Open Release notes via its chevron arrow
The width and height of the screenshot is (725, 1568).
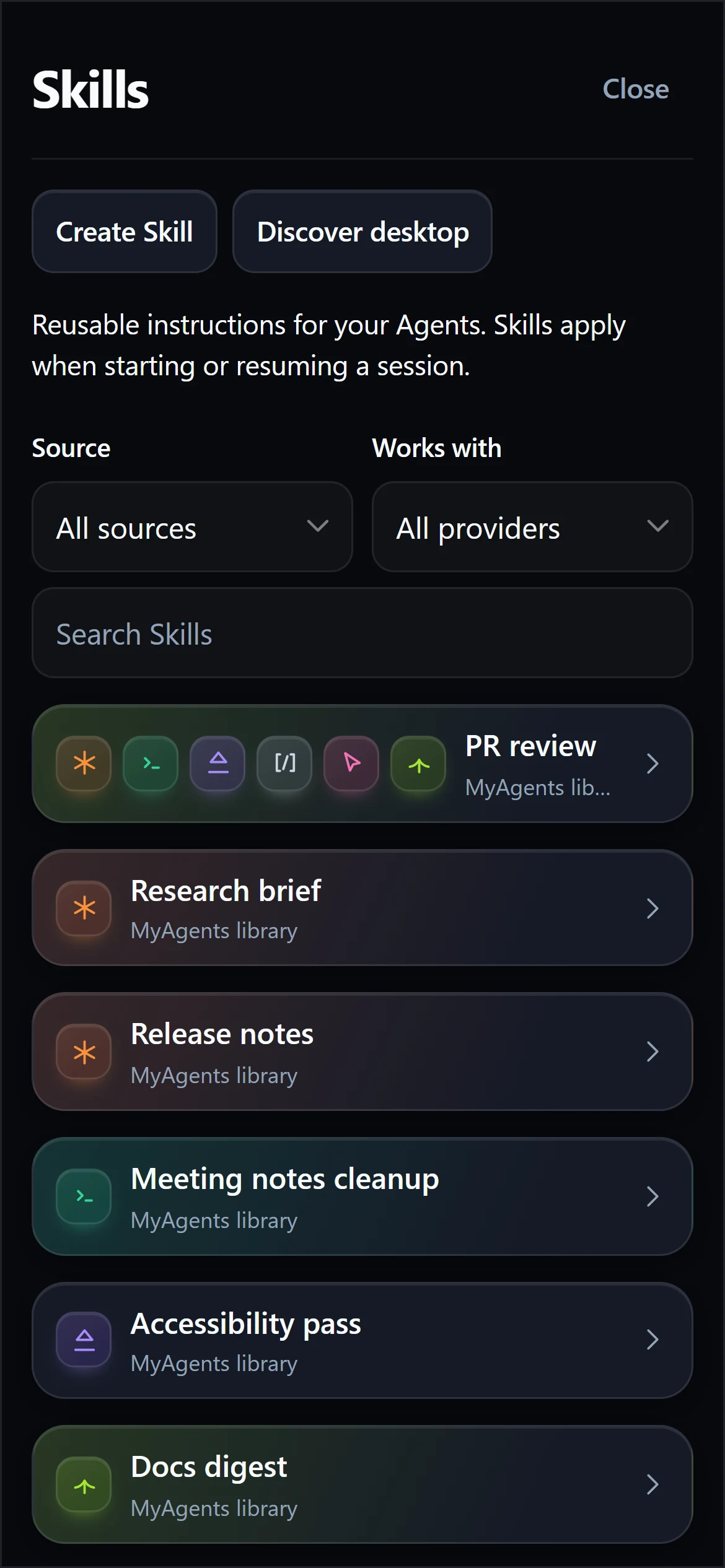tap(652, 1052)
